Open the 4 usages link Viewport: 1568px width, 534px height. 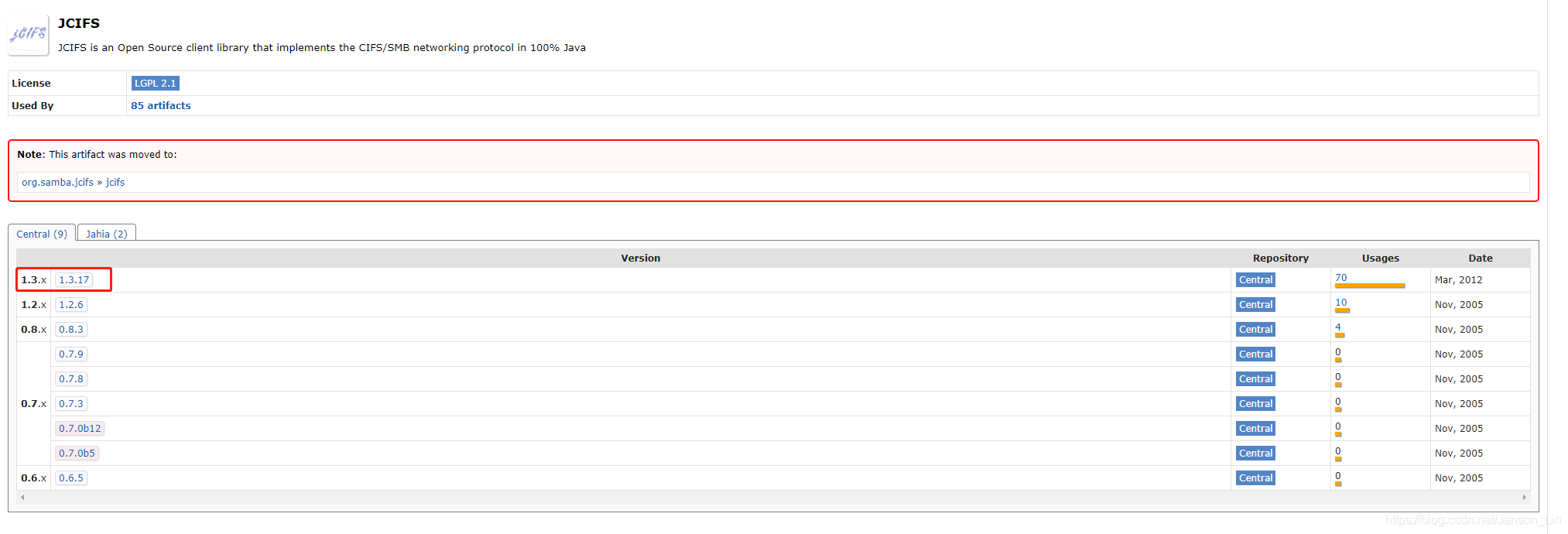(1338, 327)
